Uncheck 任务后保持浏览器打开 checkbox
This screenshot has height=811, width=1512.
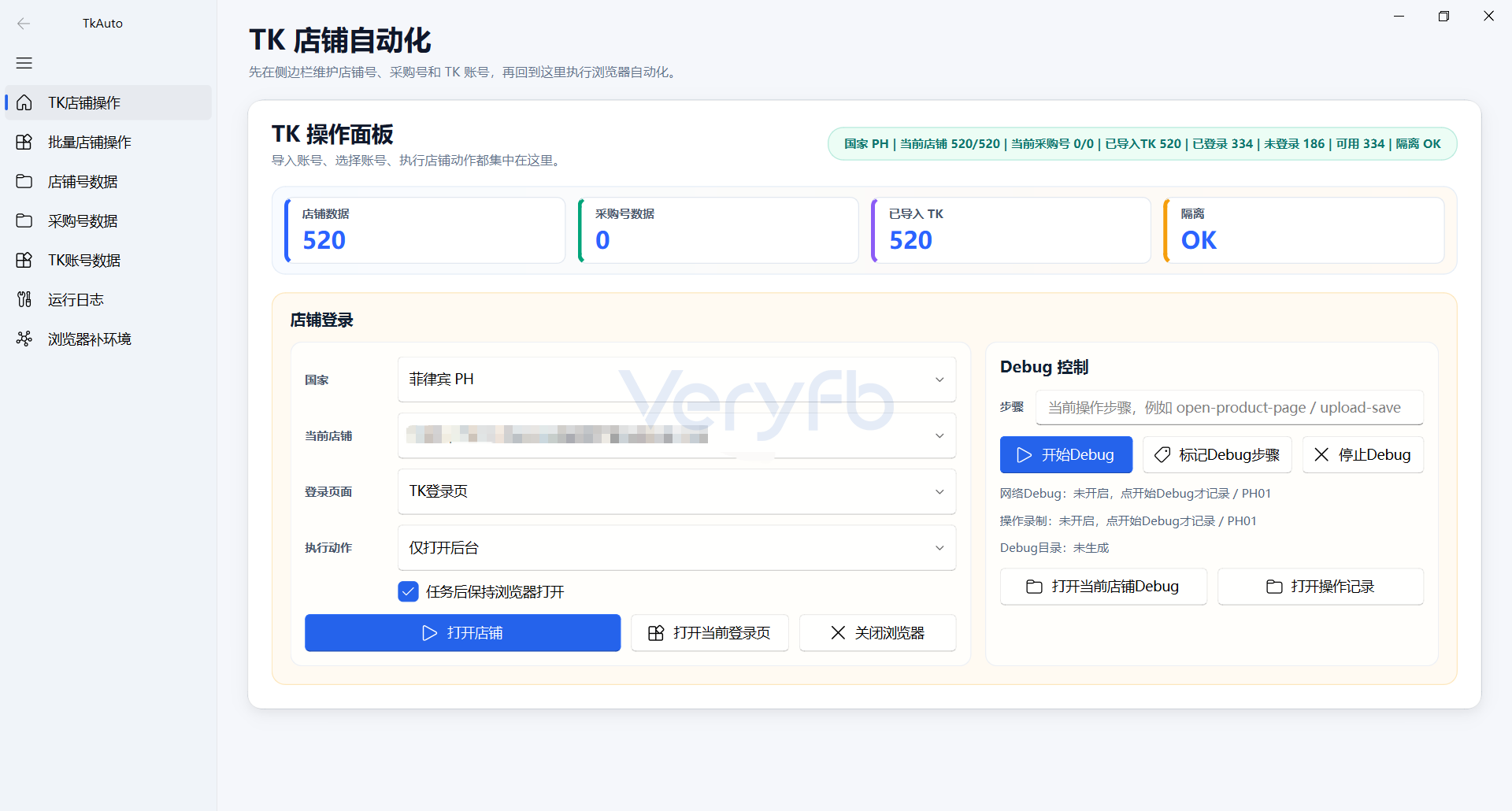(408, 591)
